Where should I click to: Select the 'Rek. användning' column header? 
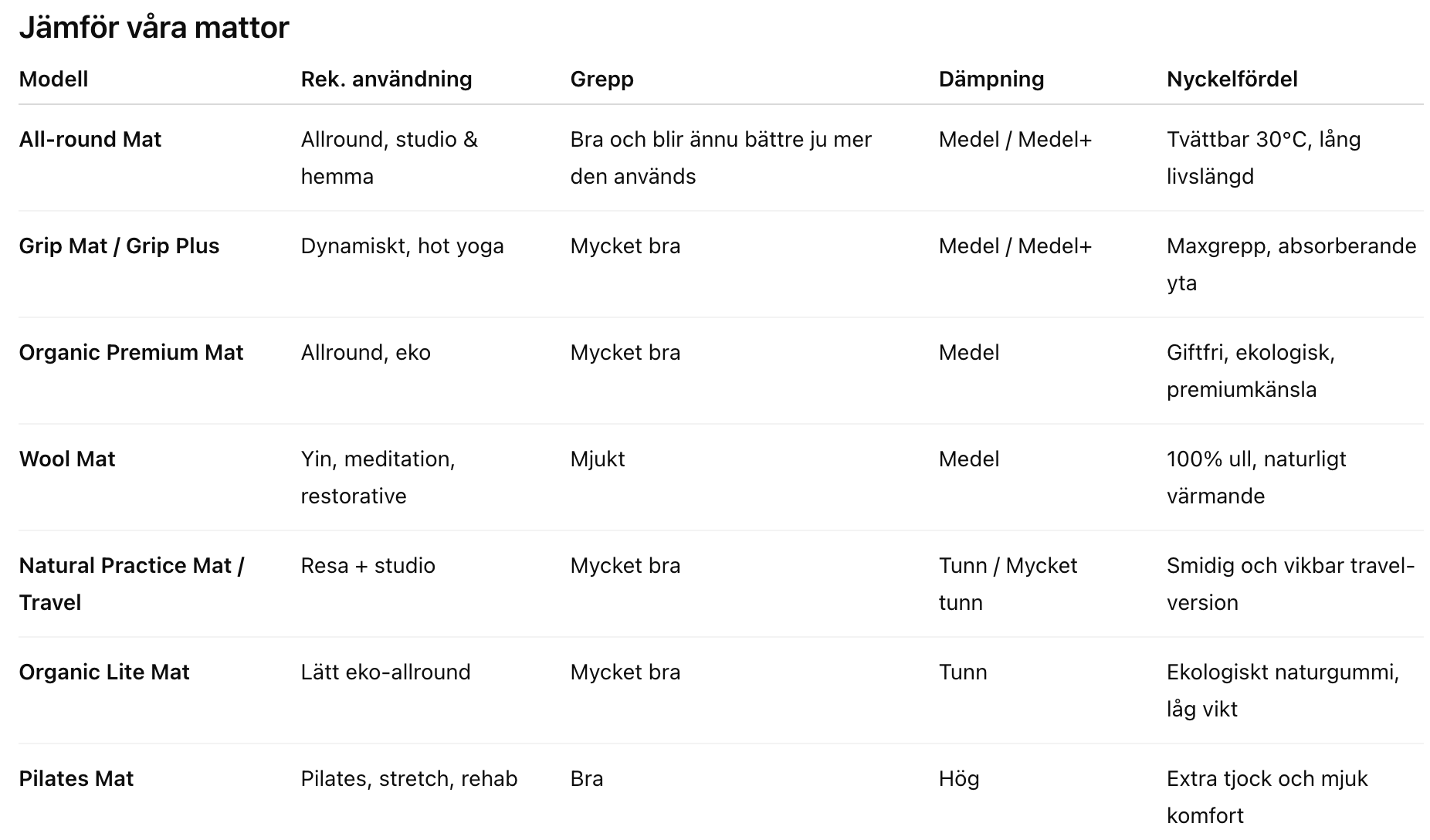pyautogui.click(x=386, y=79)
